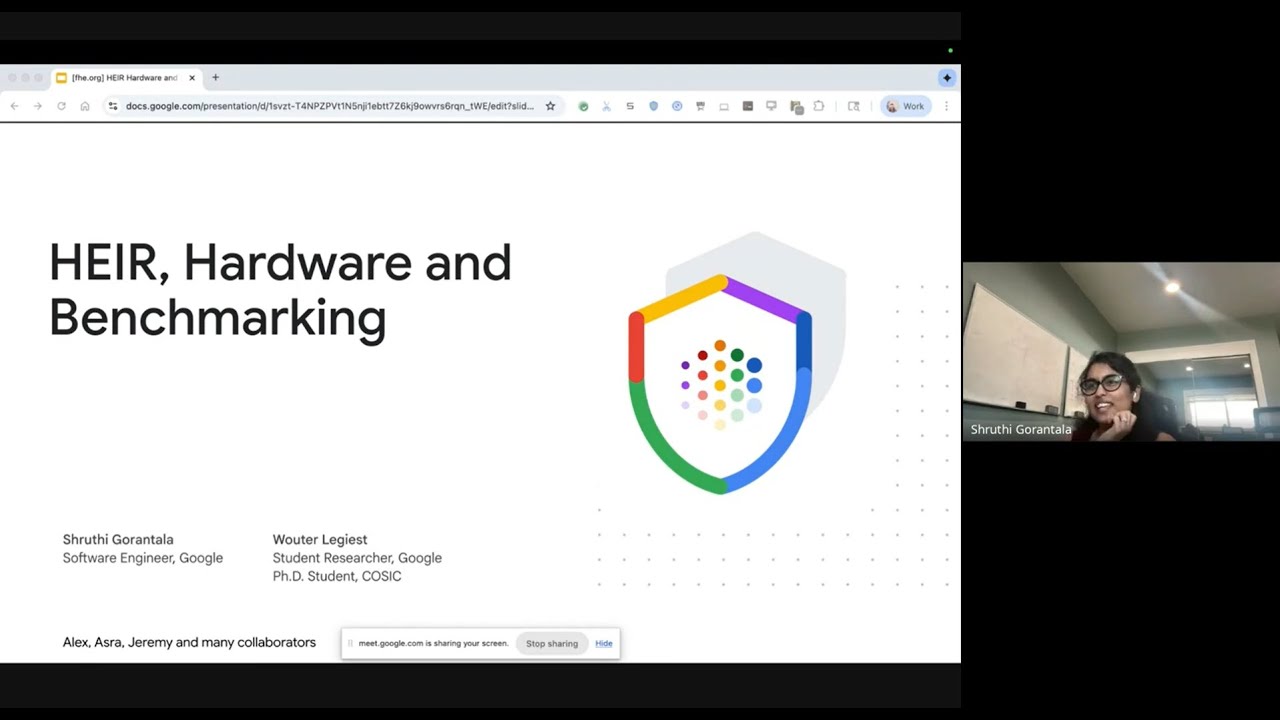
Task: Click 'Ph.D. Student, COSIC' text
Action: pos(337,576)
